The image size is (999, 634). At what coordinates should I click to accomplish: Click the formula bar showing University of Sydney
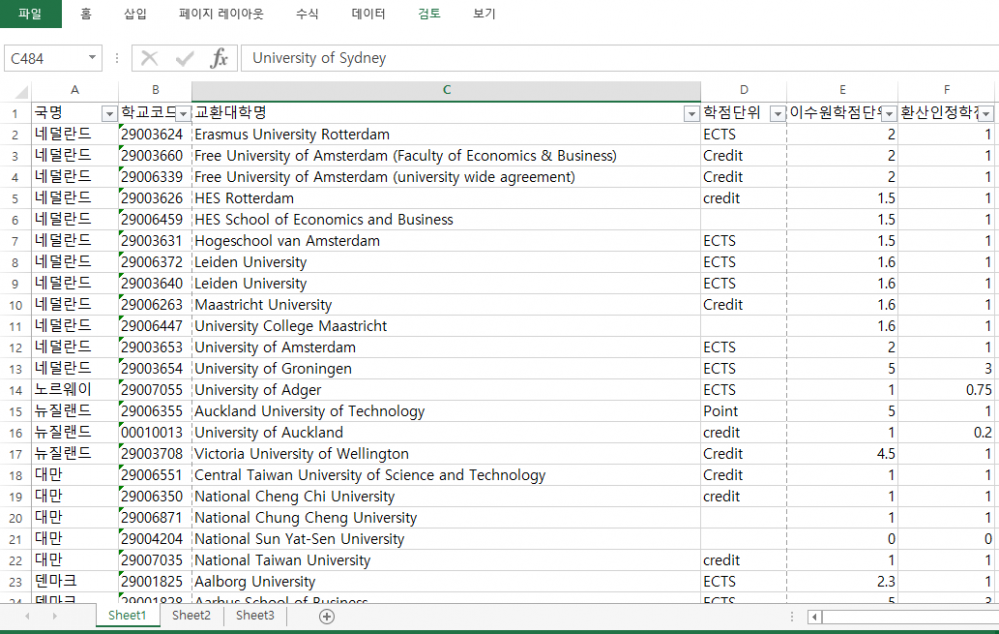coord(600,59)
